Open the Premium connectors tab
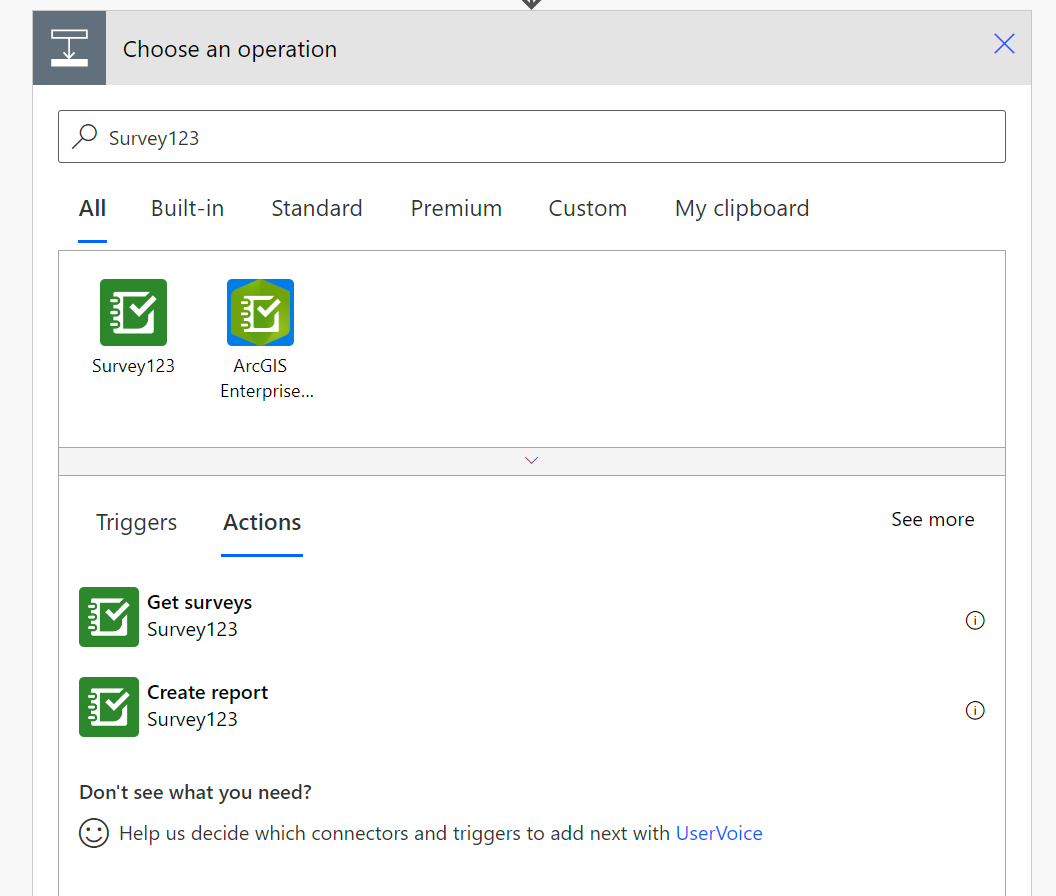The width and height of the screenshot is (1056, 896). pyautogui.click(x=456, y=208)
